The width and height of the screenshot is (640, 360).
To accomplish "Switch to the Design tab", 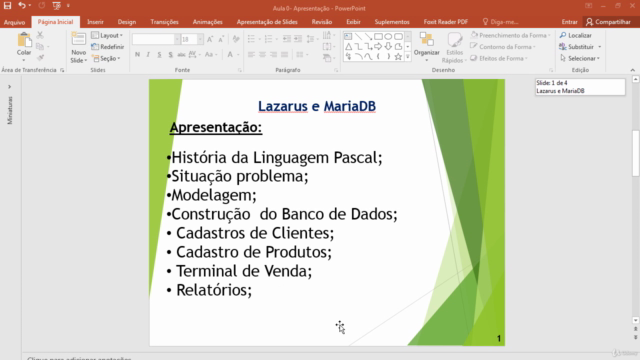I will click(127, 22).
